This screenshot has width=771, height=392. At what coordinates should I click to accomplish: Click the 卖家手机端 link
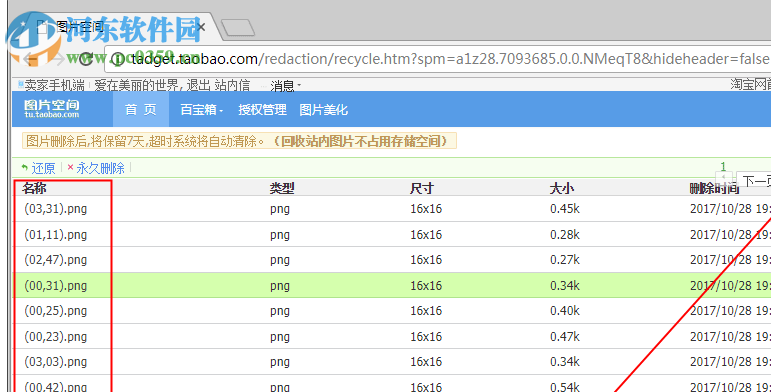coord(54,86)
